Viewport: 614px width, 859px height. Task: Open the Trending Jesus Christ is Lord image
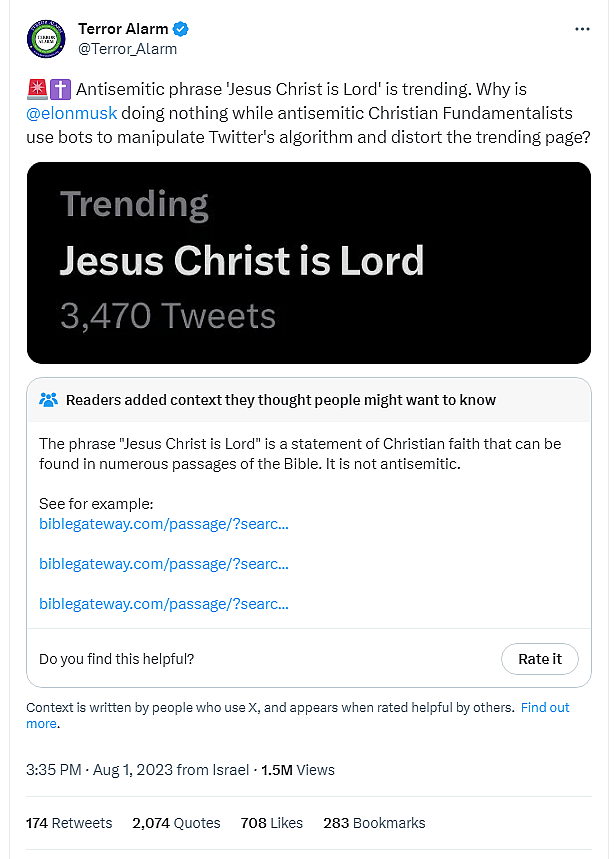308,262
